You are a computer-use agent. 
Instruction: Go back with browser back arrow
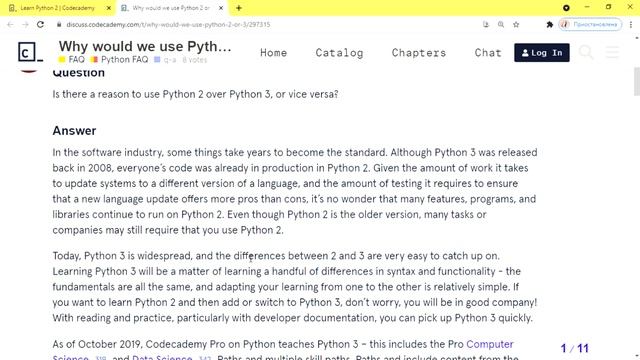[x=10, y=24]
